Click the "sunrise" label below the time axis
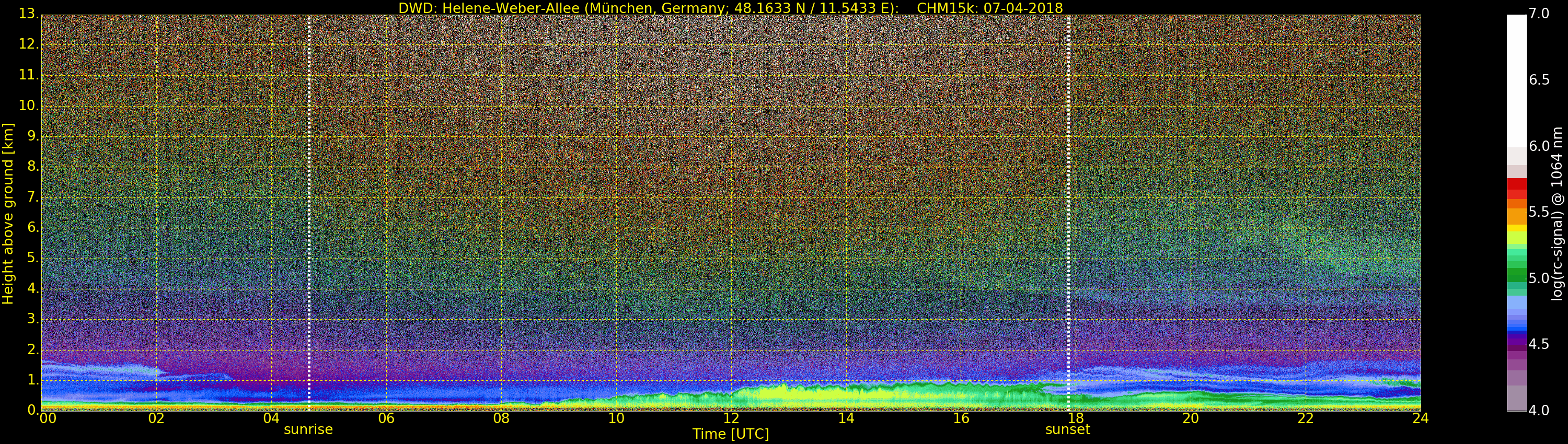This screenshot has width=1568, height=444. click(x=308, y=429)
